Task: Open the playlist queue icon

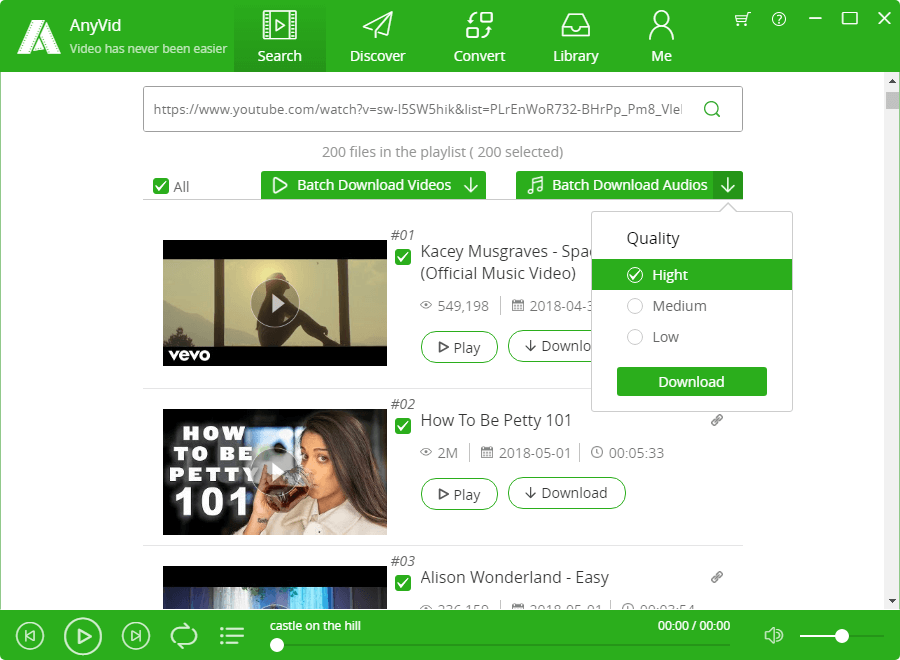Action: coord(232,635)
